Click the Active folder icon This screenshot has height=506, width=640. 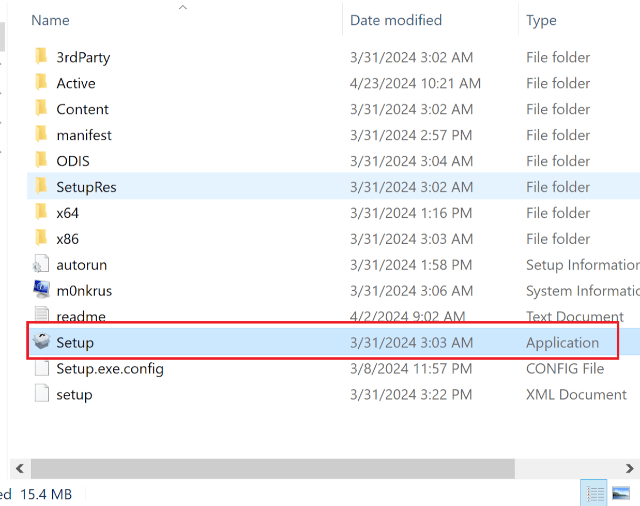[41, 82]
